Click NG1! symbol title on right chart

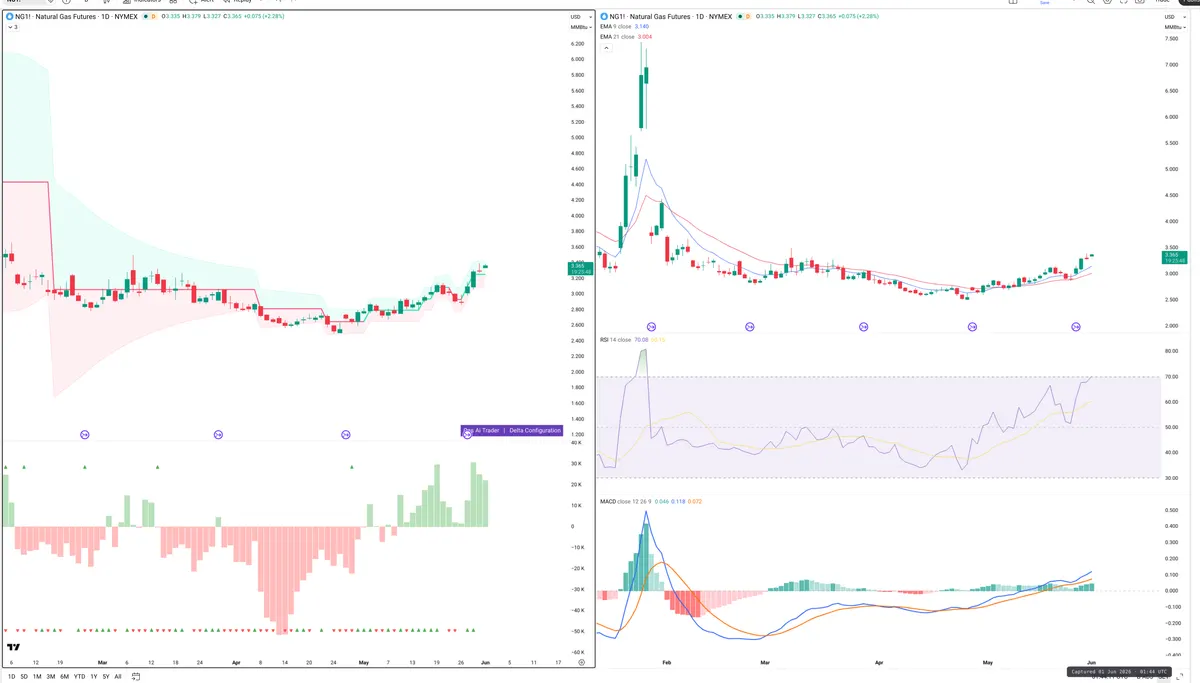[671, 17]
